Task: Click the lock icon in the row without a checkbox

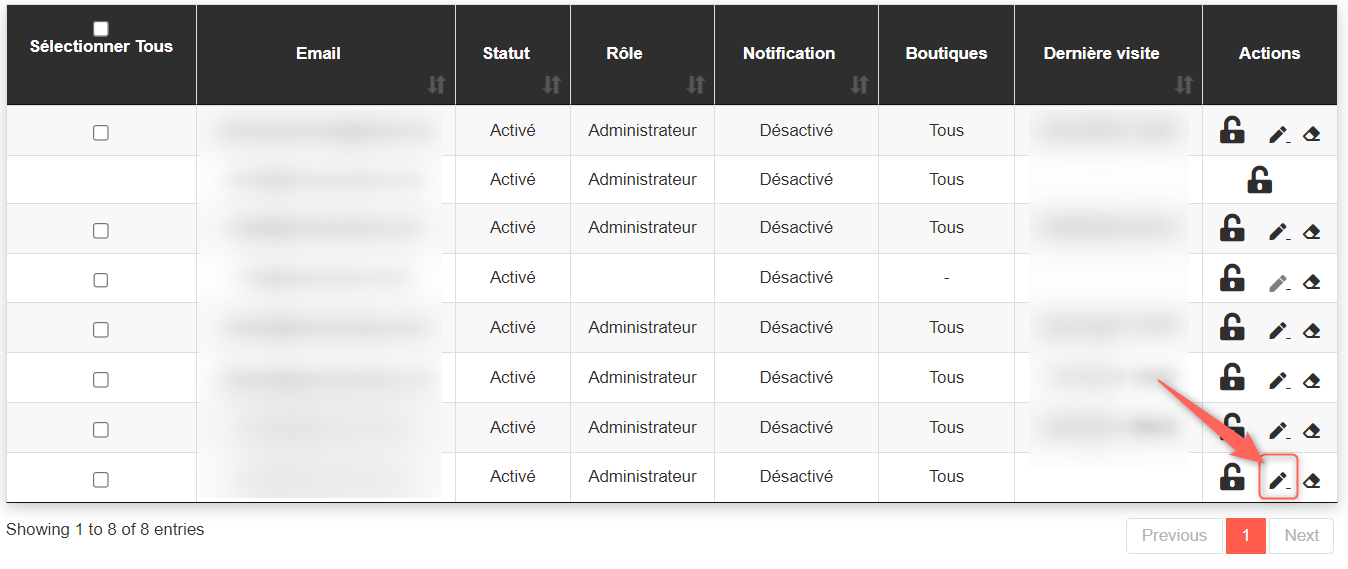Action: pos(1259,180)
